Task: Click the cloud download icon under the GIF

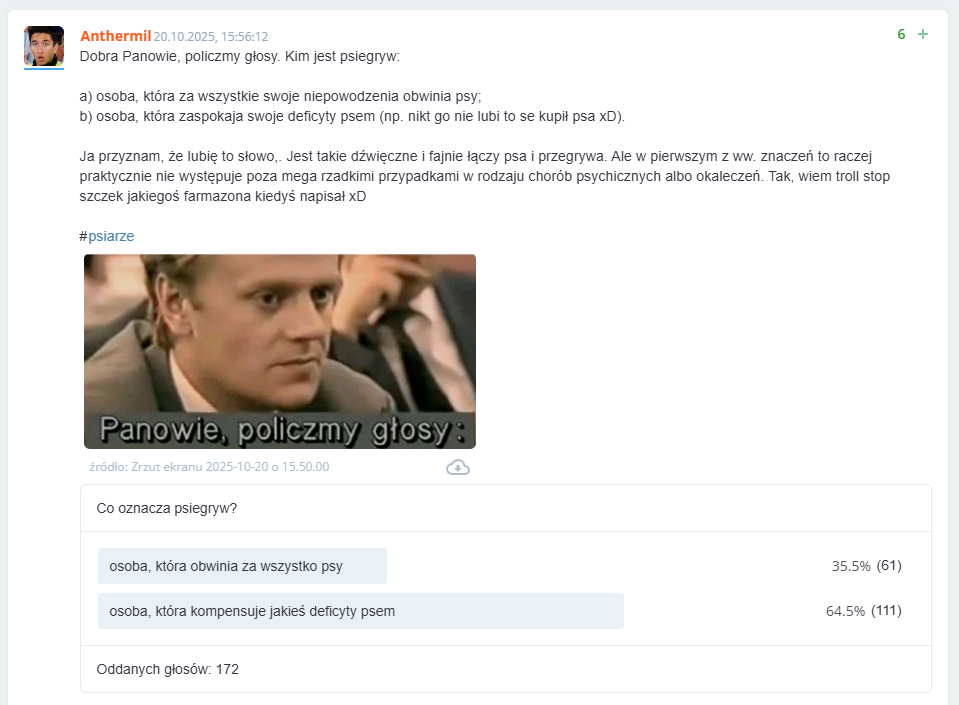Action: 457,468
